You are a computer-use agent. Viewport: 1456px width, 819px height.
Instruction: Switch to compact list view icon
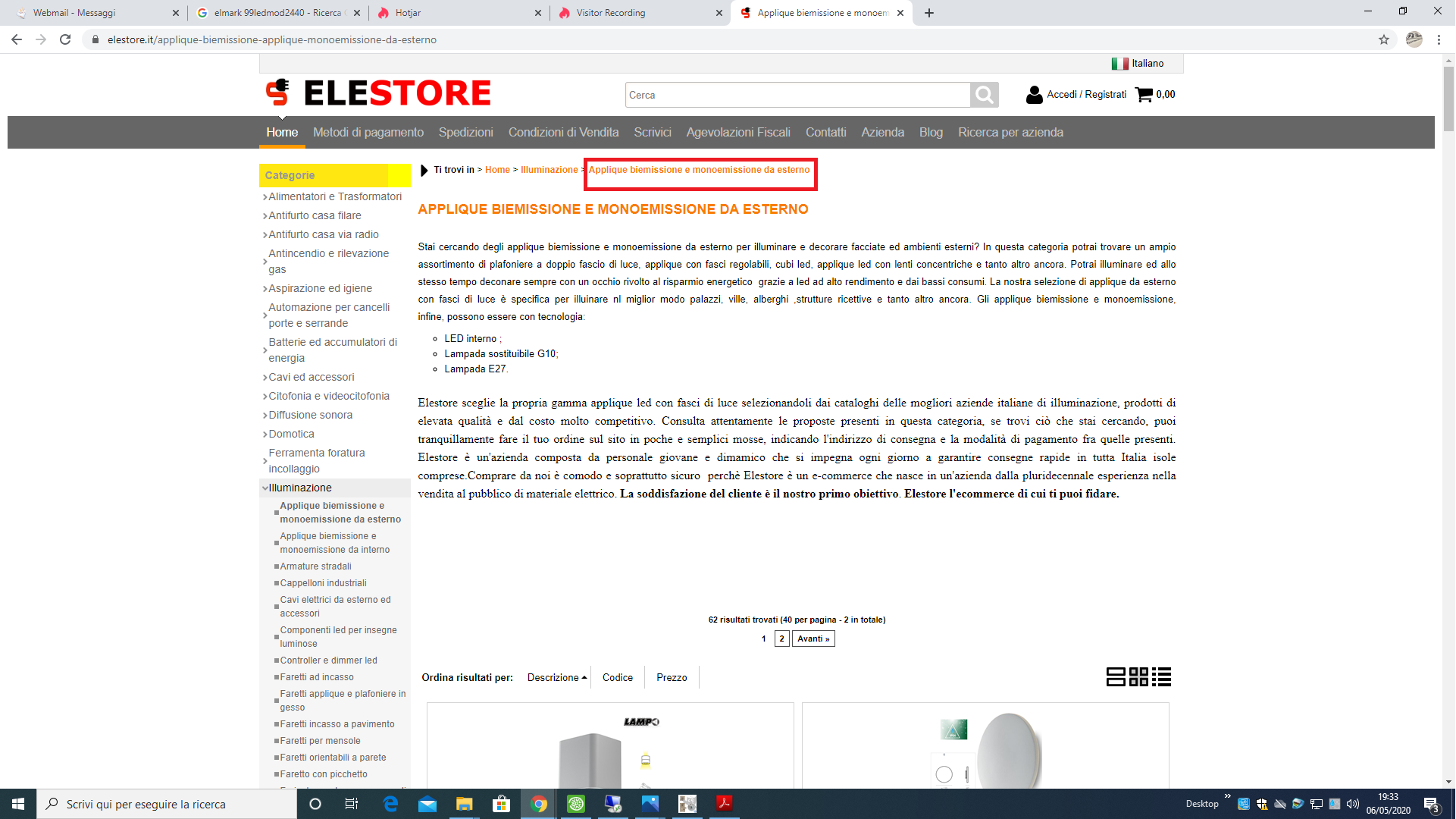[1161, 676]
